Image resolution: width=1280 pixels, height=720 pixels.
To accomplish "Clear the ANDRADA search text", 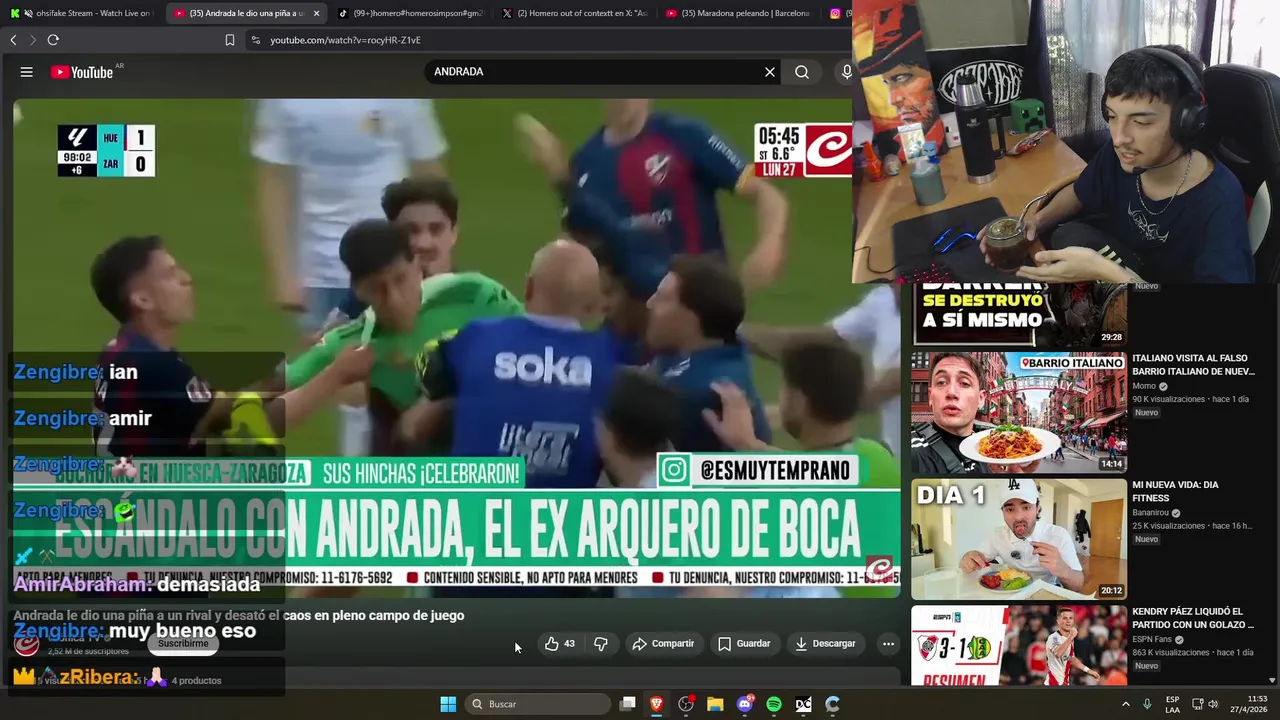I will (770, 72).
